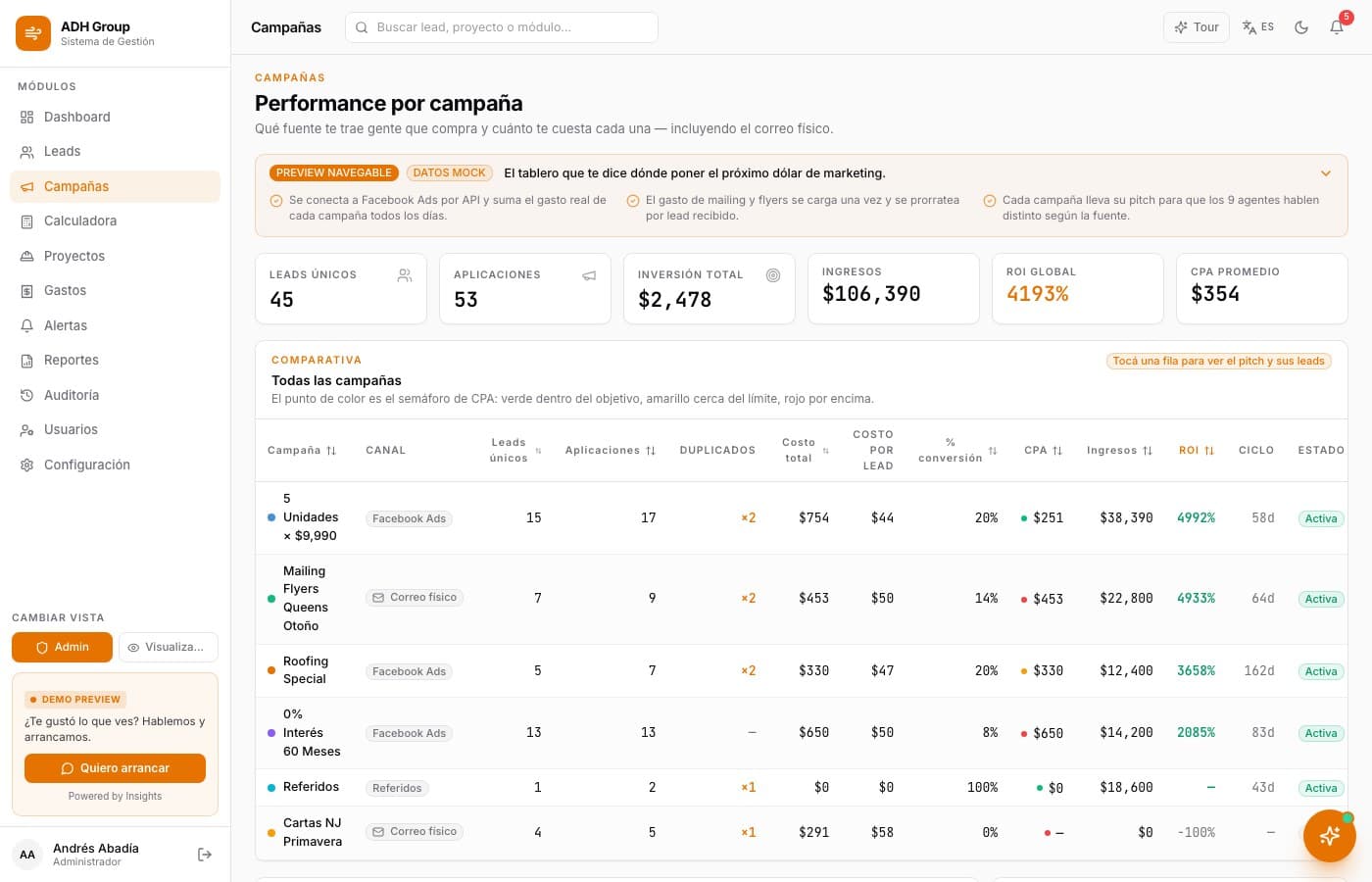Open the 0% Interés 60 Meses row
This screenshot has height=882, width=1372.
[801, 733]
